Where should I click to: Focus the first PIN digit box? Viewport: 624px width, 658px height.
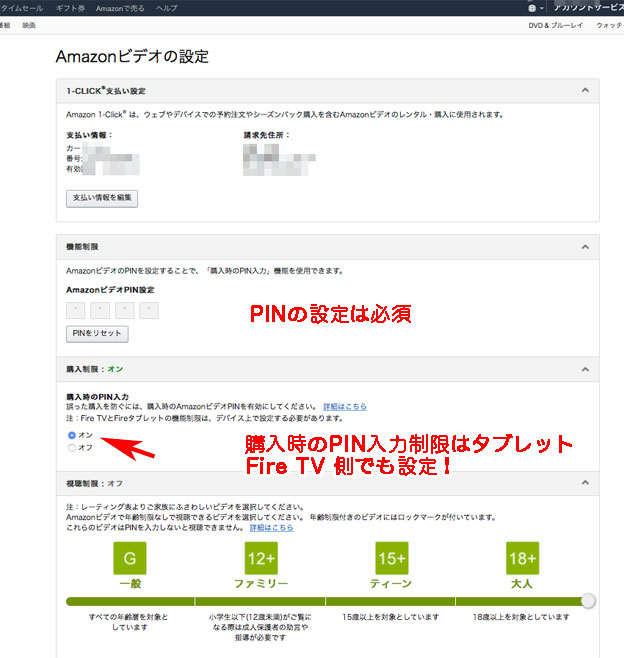point(76,311)
